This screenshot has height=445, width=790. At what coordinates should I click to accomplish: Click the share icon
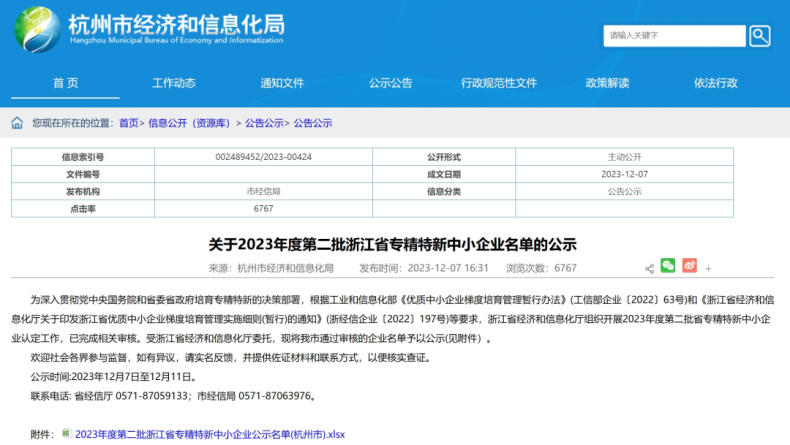[649, 268]
